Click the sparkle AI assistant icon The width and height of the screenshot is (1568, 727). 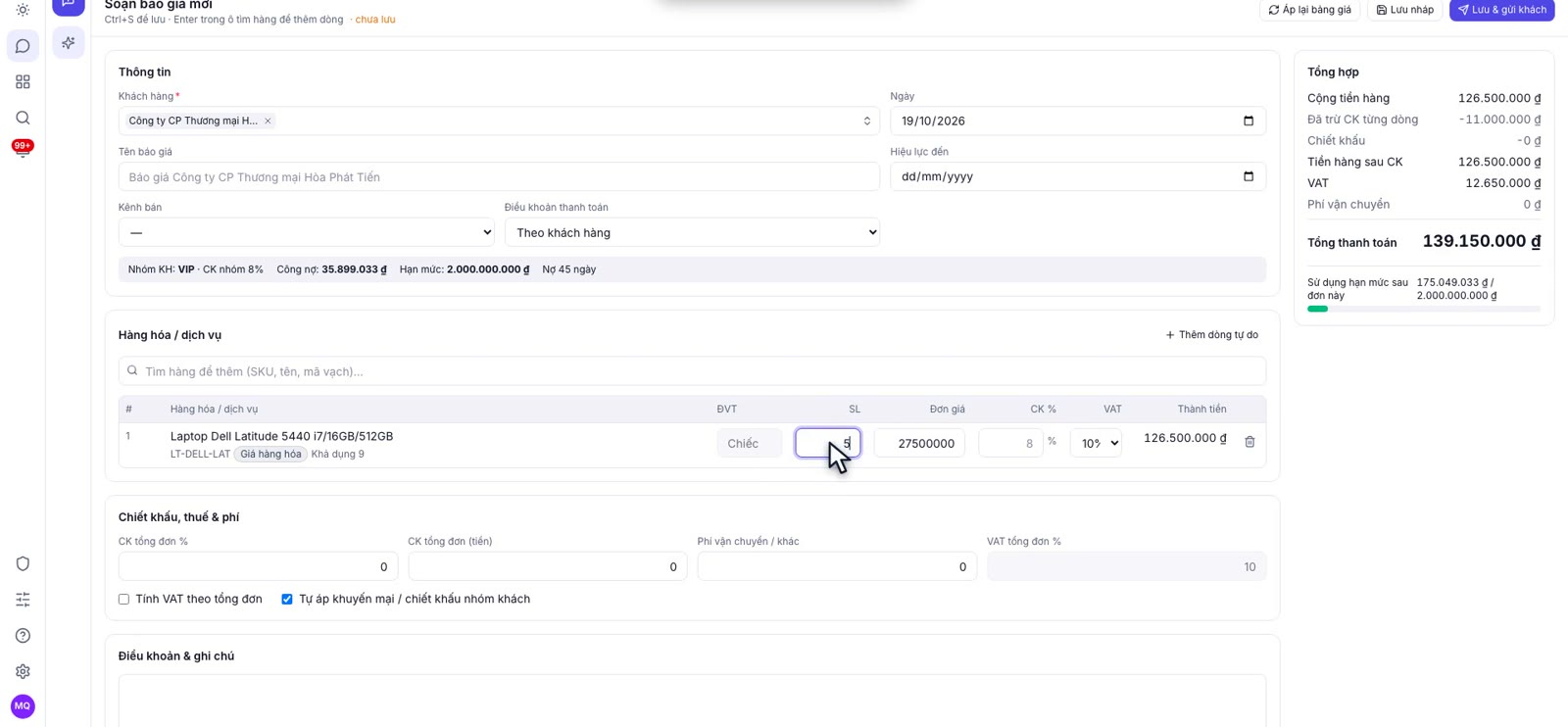[69, 43]
